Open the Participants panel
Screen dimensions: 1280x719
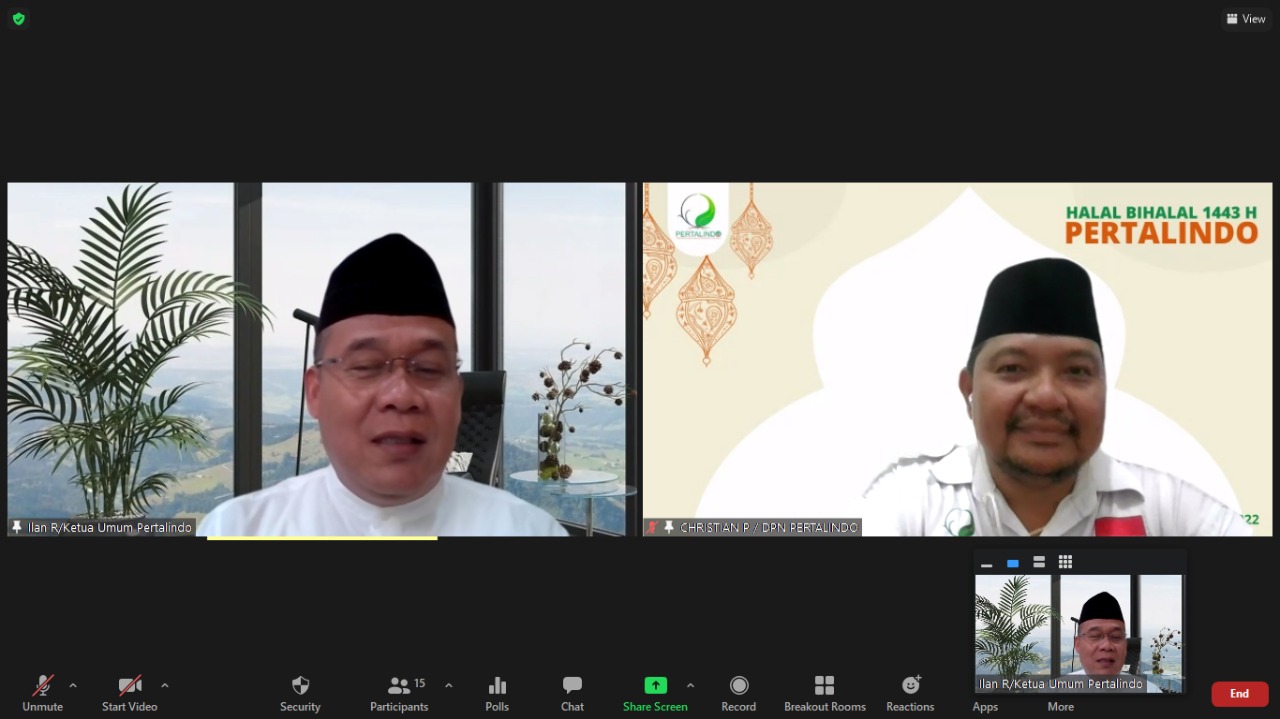click(399, 692)
